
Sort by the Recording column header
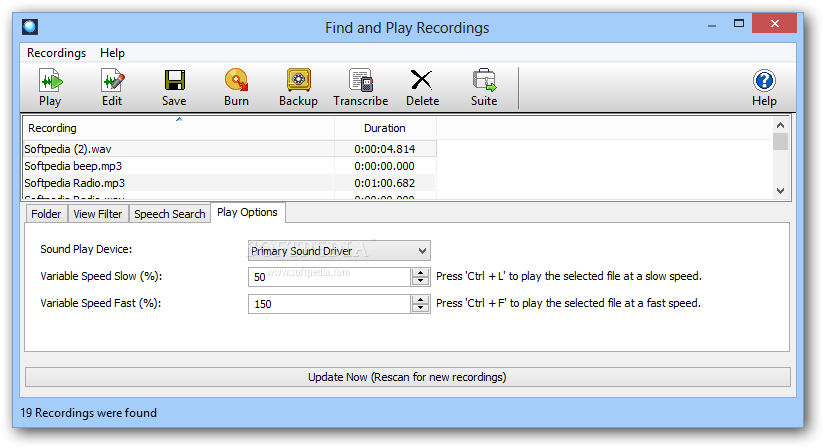click(x=178, y=128)
